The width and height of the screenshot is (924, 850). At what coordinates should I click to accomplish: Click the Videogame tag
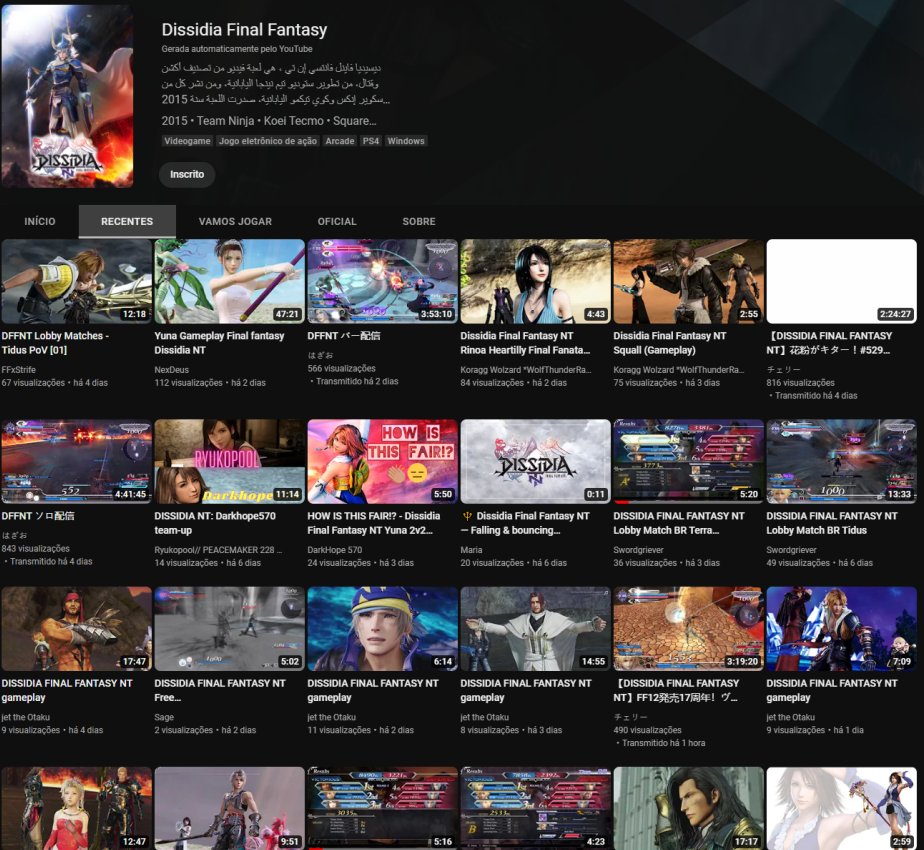pyautogui.click(x=187, y=141)
